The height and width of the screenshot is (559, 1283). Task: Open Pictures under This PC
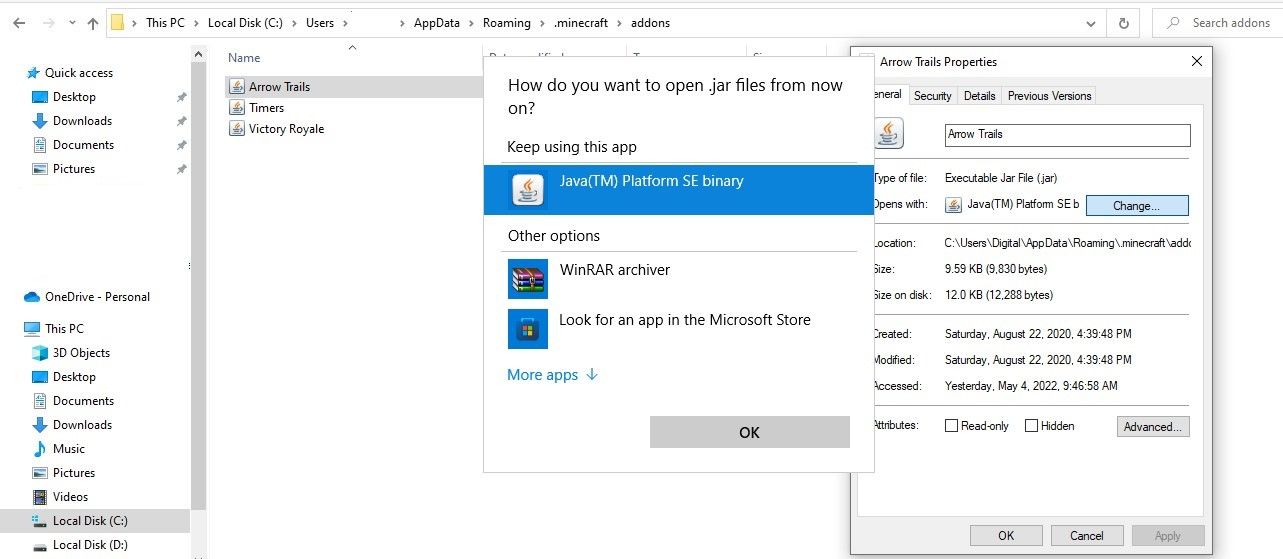tap(74, 473)
